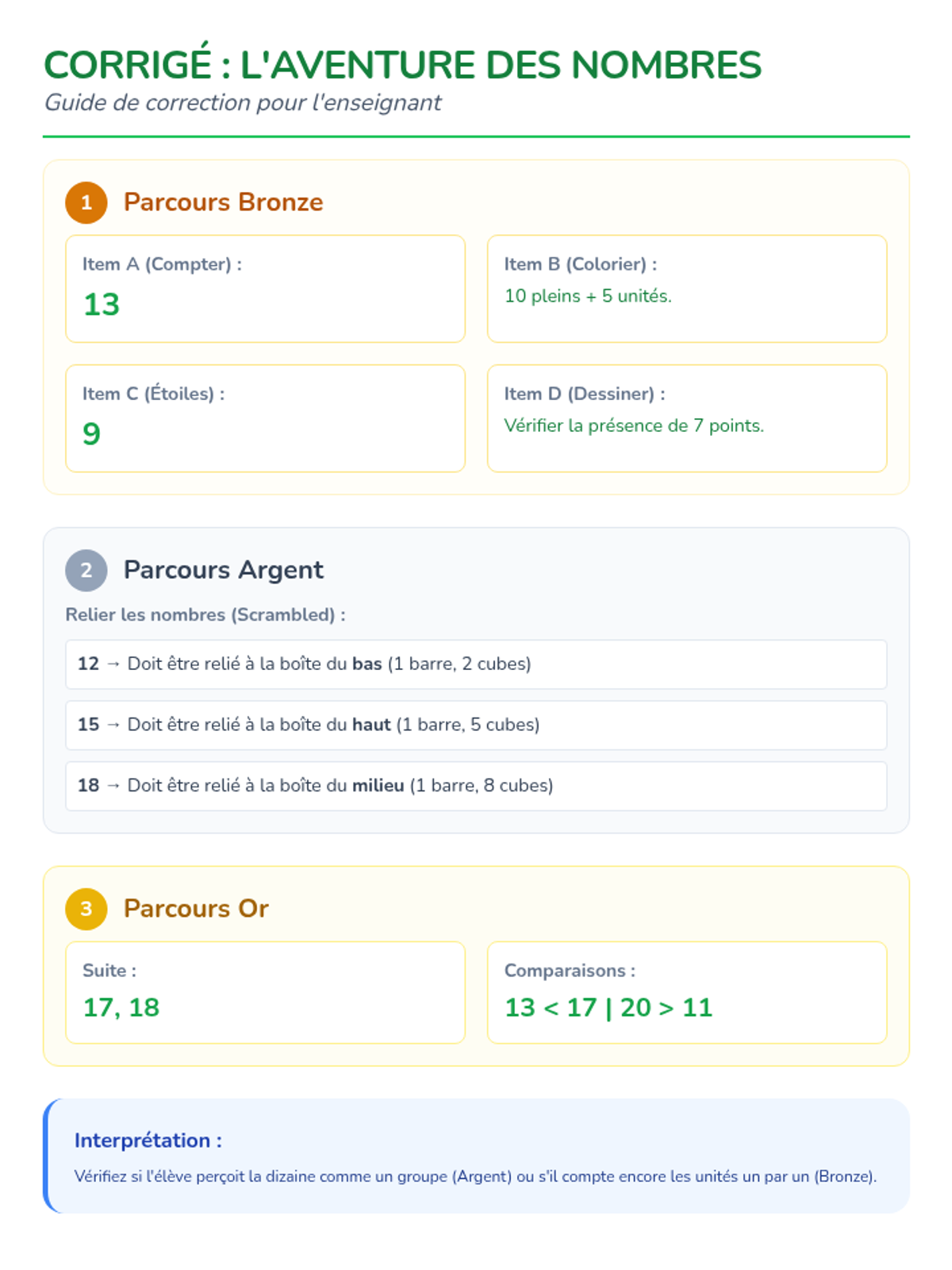Click the Comparaisons answer card
Image resolution: width=952 pixels, height=1270 pixels.
coord(687,992)
